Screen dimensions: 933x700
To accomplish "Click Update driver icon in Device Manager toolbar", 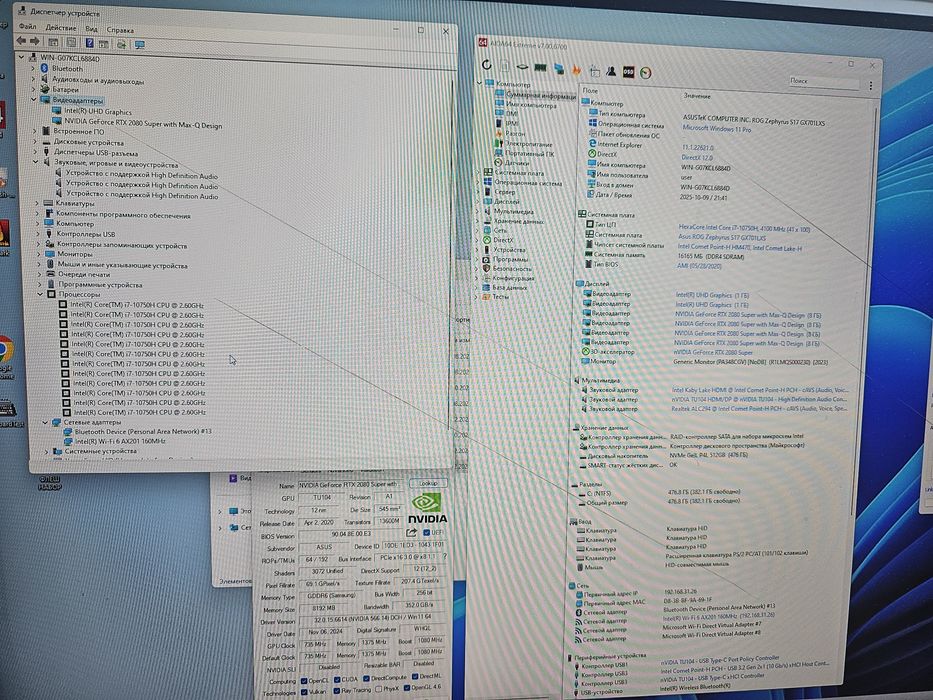I will (x=121, y=44).
